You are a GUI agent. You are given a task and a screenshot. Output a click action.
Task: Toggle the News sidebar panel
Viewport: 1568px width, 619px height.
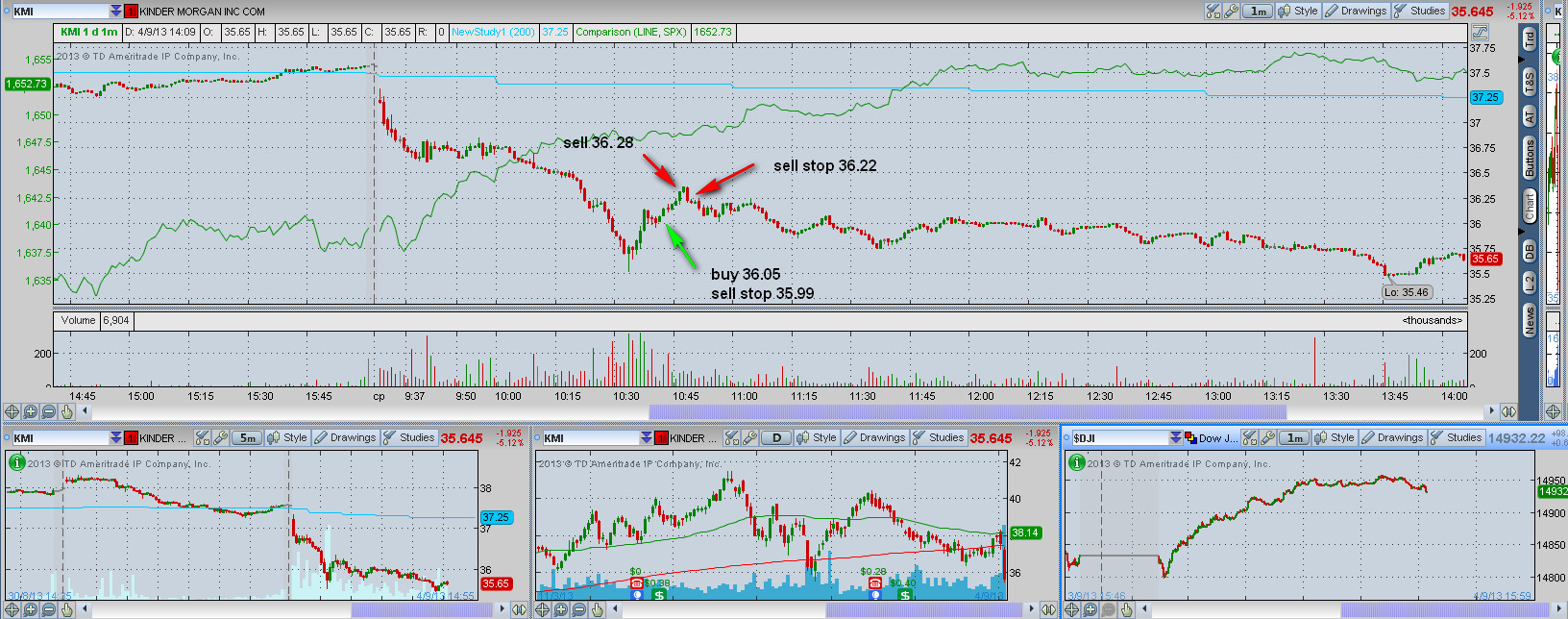pyautogui.click(x=1529, y=320)
